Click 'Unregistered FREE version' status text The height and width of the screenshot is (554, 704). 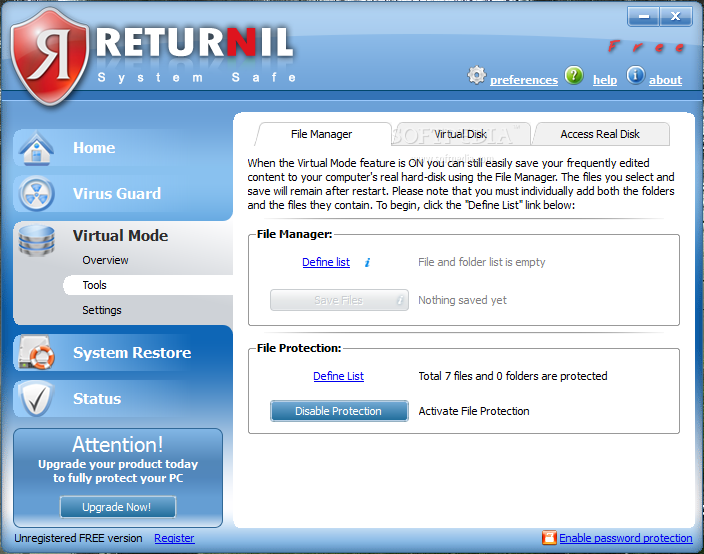pos(78,538)
